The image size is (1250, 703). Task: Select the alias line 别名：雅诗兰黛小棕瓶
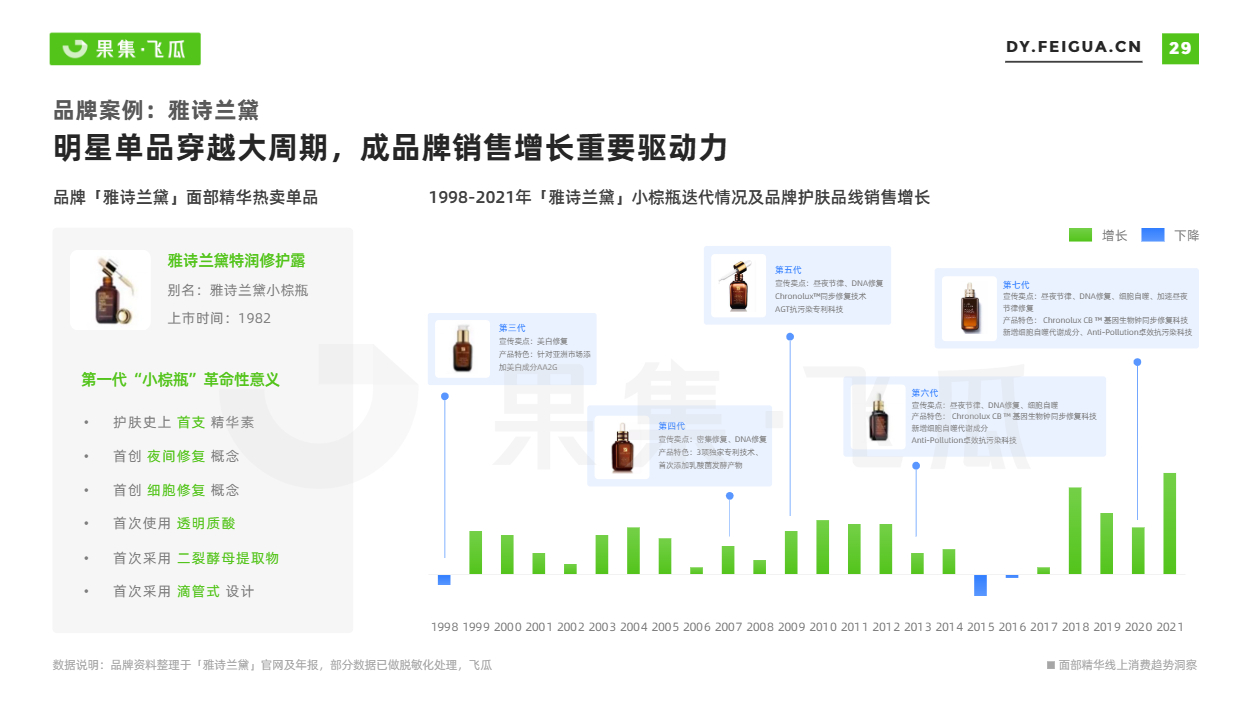tap(237, 290)
